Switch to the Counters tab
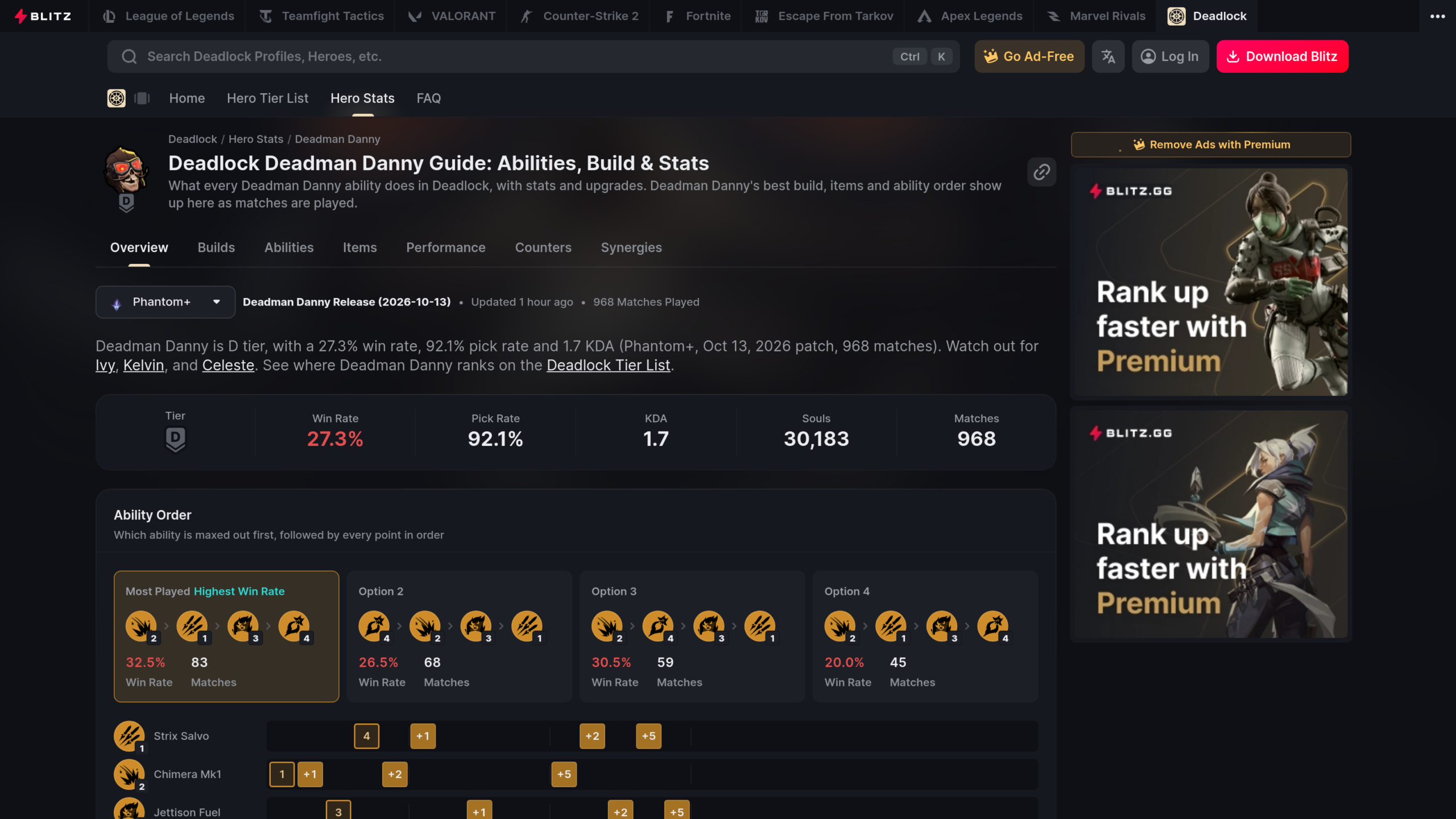Screen dimensions: 1456x819 tap(543, 247)
